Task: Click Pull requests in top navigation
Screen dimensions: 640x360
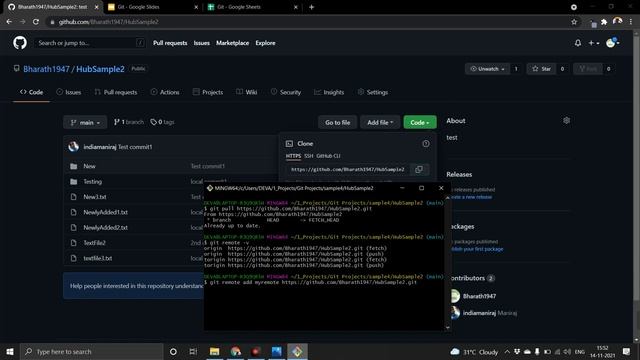Action: 170,43
